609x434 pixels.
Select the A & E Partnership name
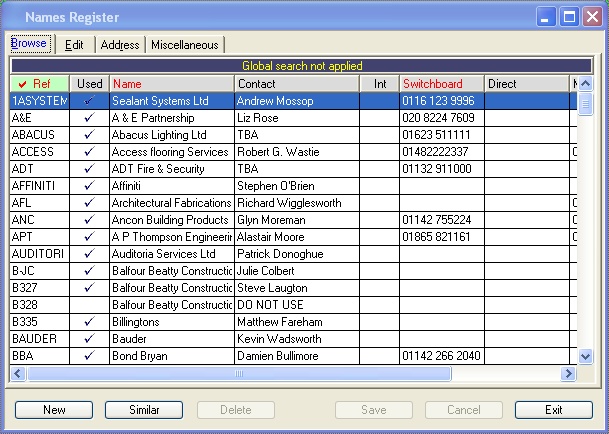(153, 118)
